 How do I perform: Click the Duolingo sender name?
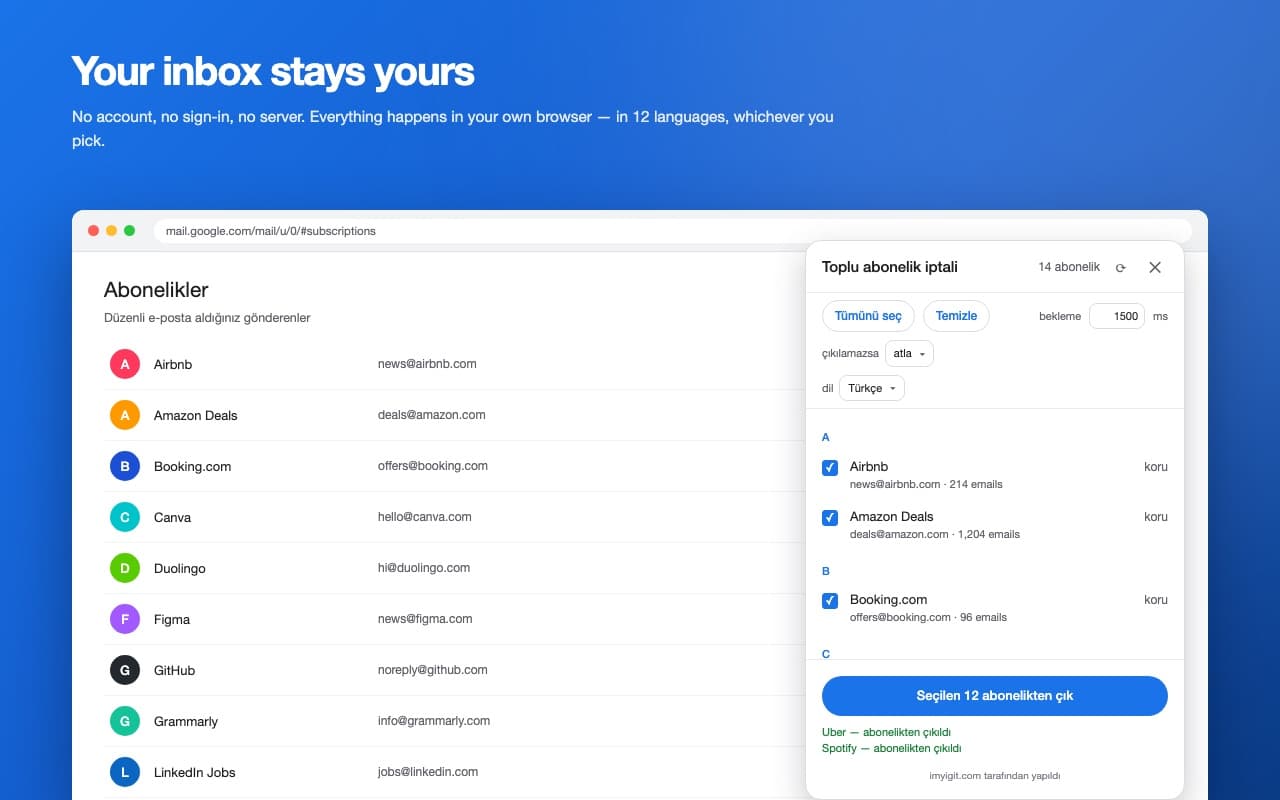point(180,569)
